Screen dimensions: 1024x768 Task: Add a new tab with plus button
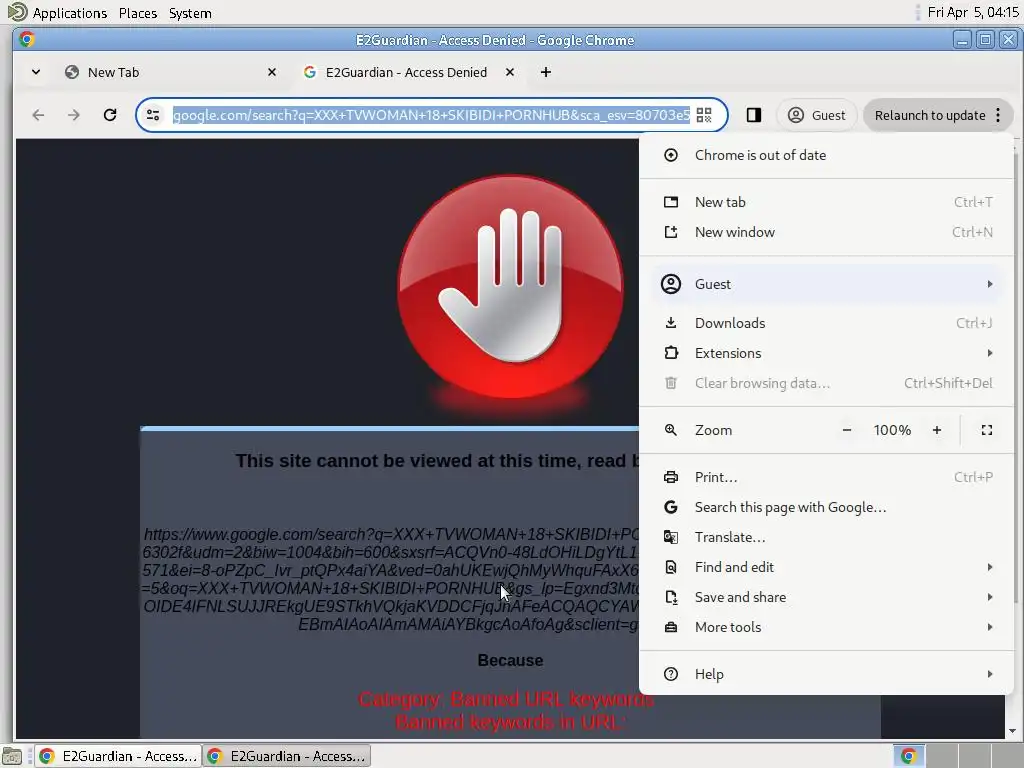click(546, 72)
